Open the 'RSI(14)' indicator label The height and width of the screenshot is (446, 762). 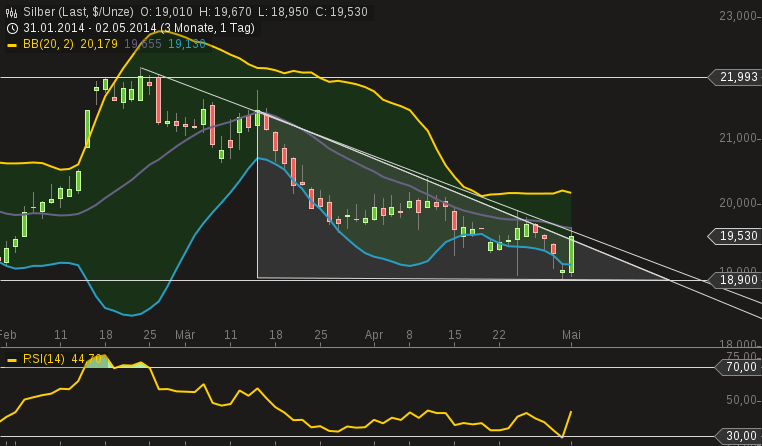tap(44, 360)
